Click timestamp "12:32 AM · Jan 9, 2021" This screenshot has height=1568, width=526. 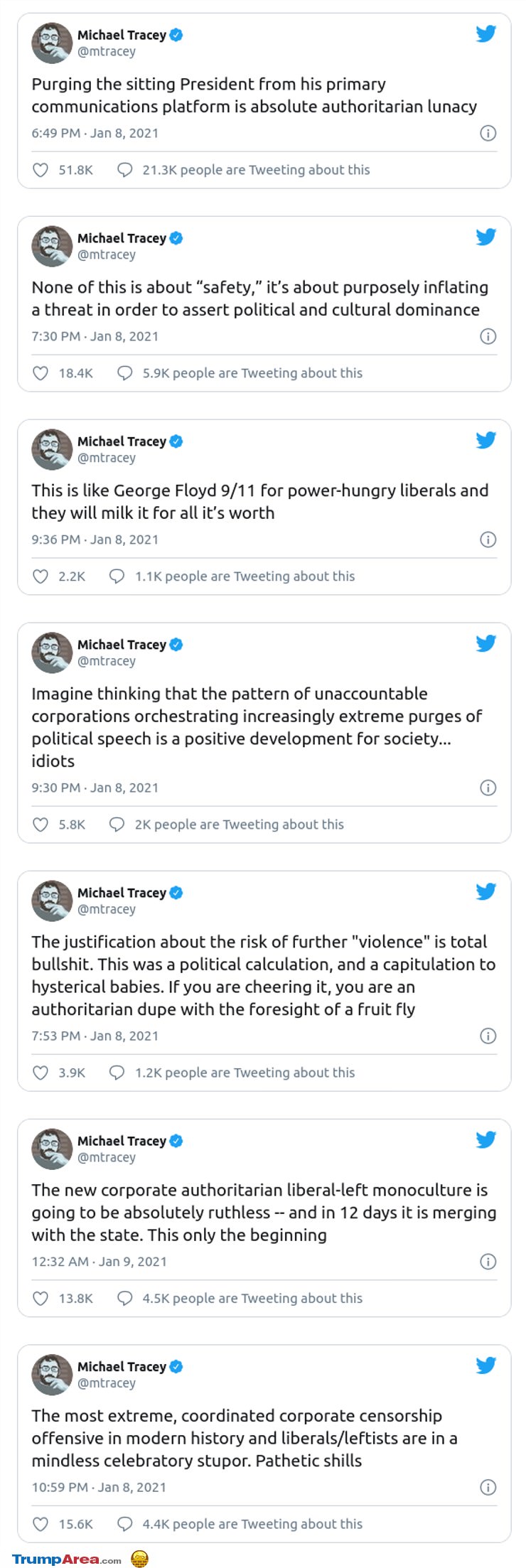[x=100, y=1262]
